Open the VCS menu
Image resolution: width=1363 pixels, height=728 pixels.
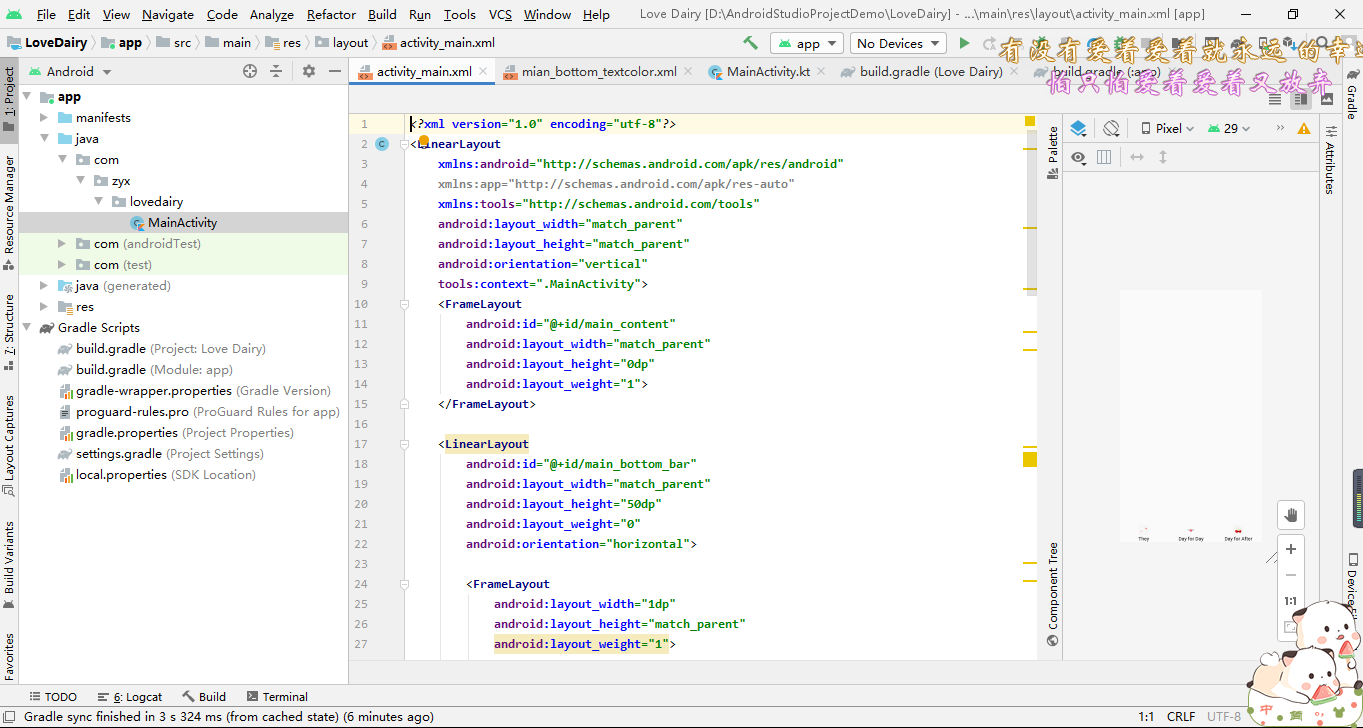click(500, 14)
